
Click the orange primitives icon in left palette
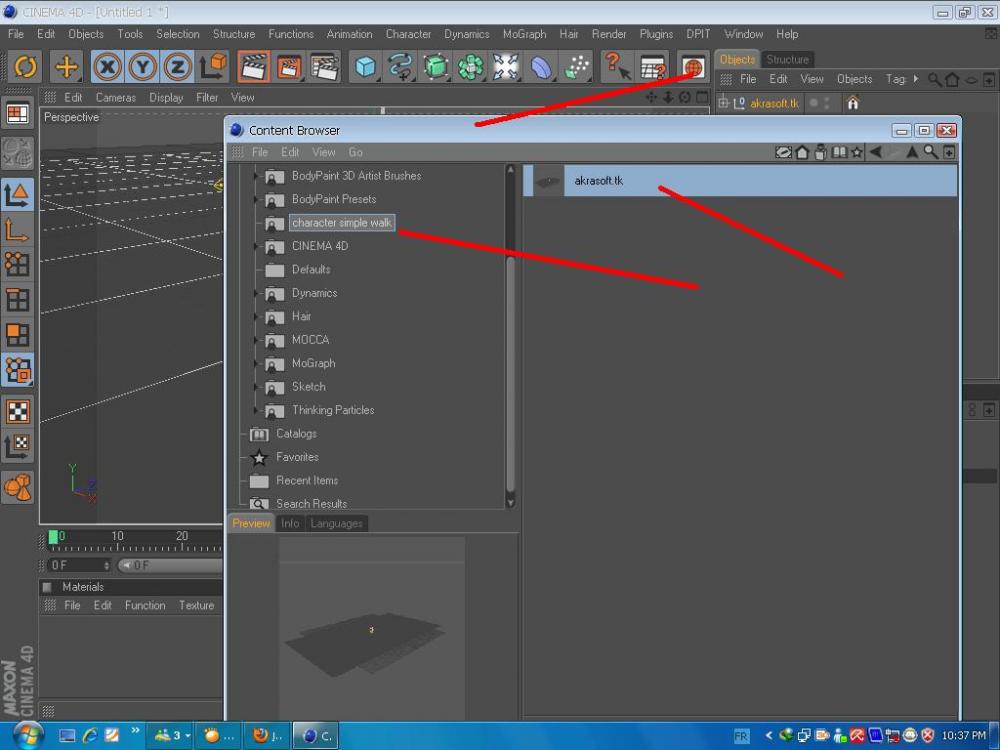[17, 487]
